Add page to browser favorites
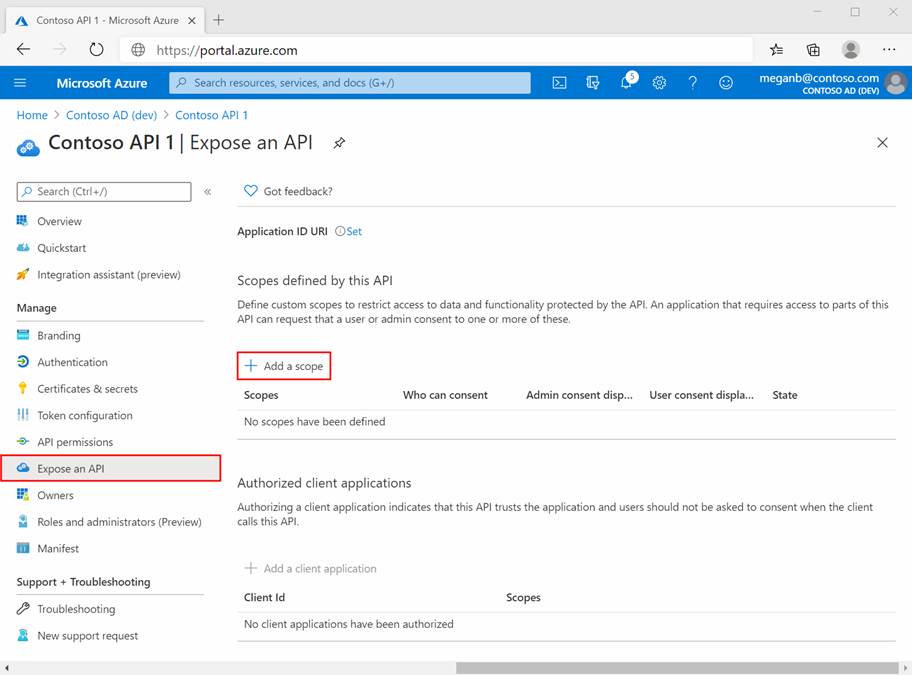 [x=775, y=49]
